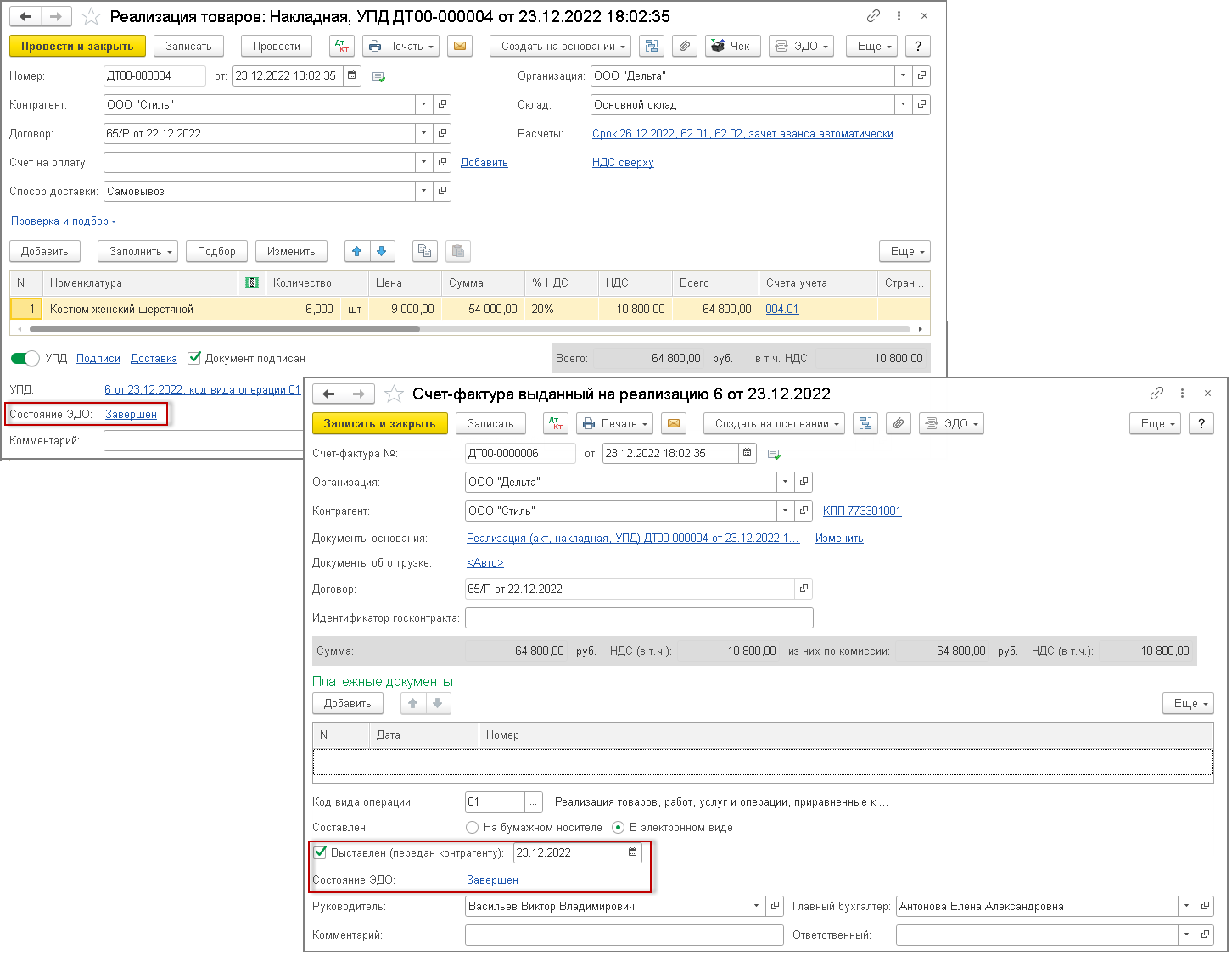Click Записать и закрыть in Счет-фактура
This screenshot has width=1232, height=955.
[x=379, y=423]
